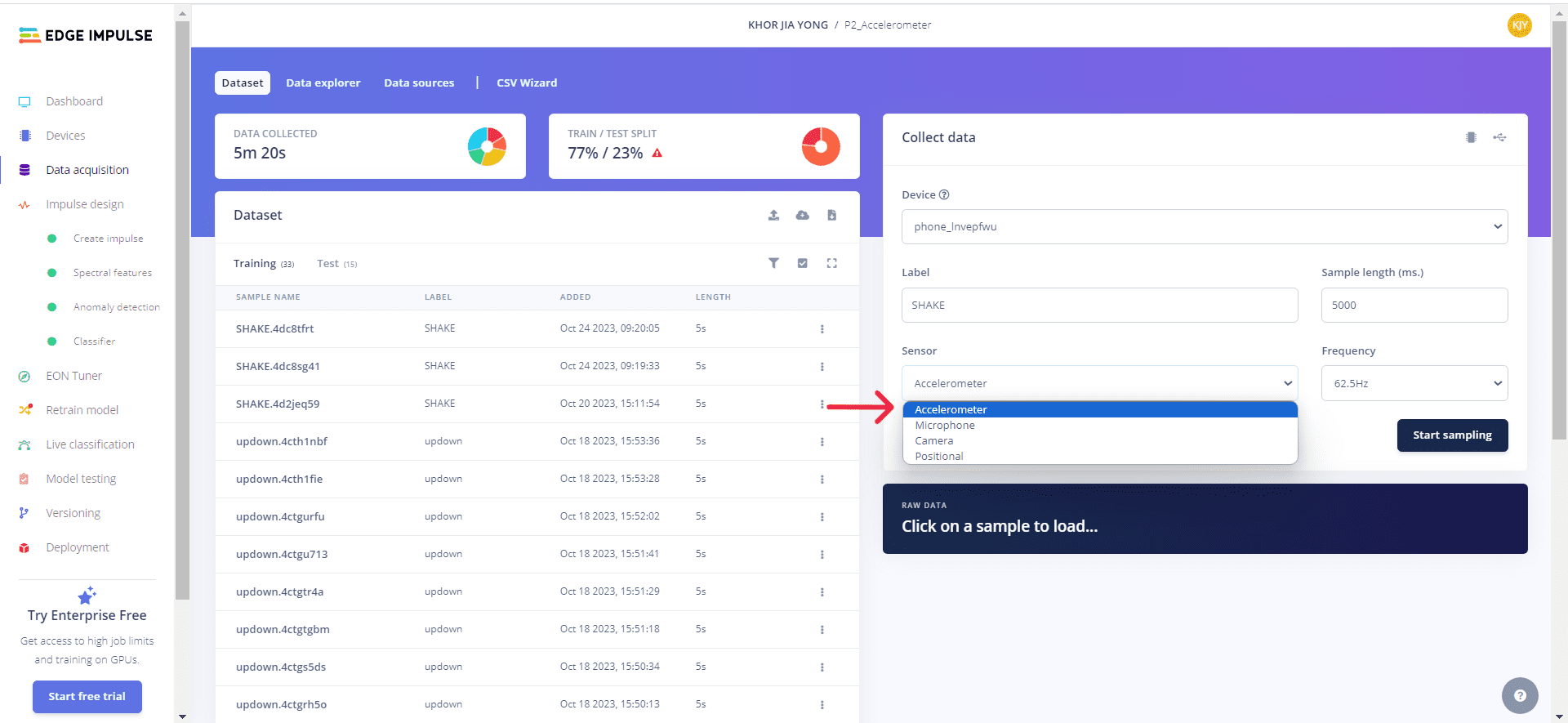The width and height of the screenshot is (1568, 723).
Task: Click the train/test split pie chart
Action: tap(821, 147)
